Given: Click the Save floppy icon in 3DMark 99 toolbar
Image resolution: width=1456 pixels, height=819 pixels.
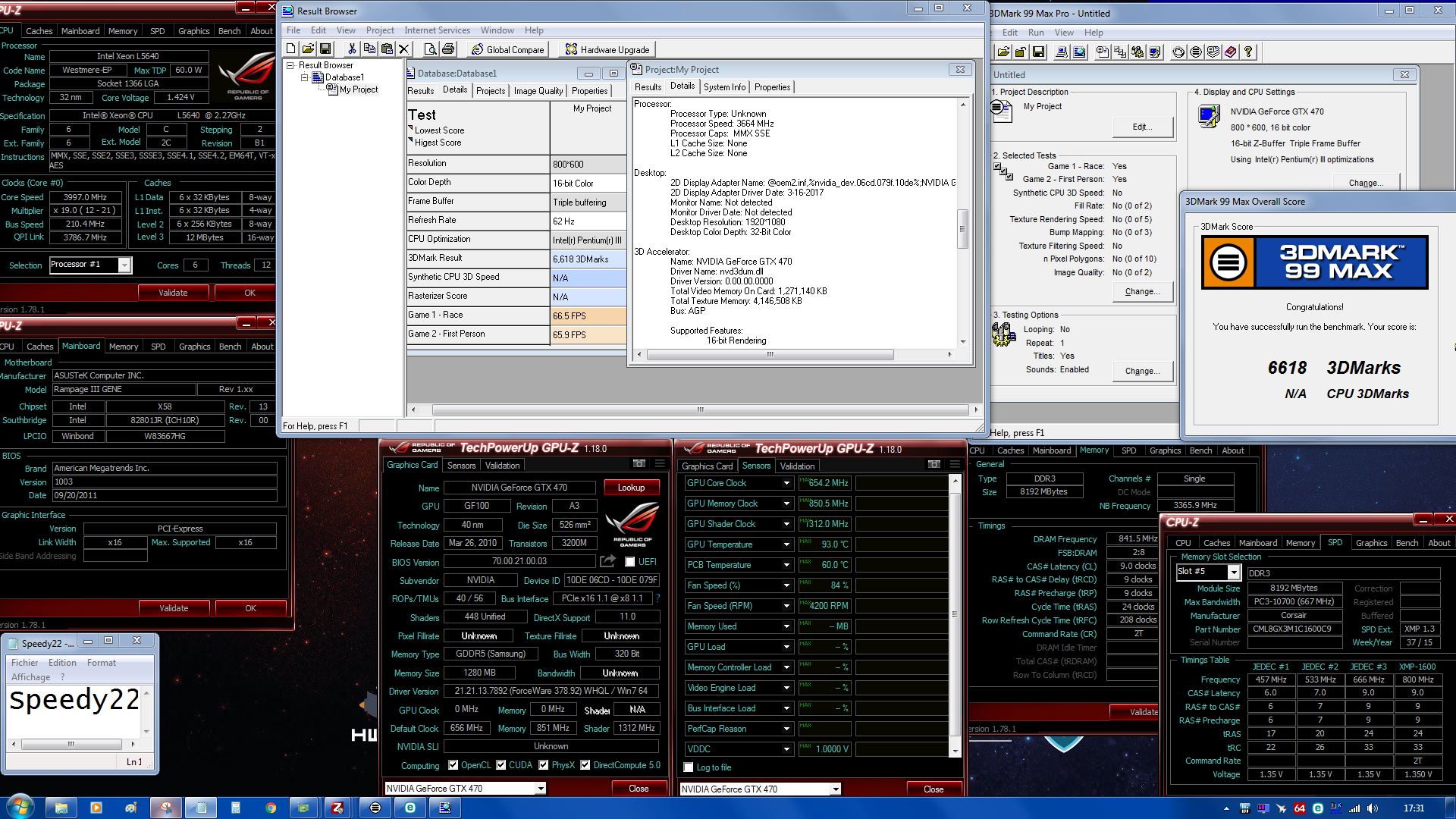Looking at the screenshot, I should pos(1038,52).
